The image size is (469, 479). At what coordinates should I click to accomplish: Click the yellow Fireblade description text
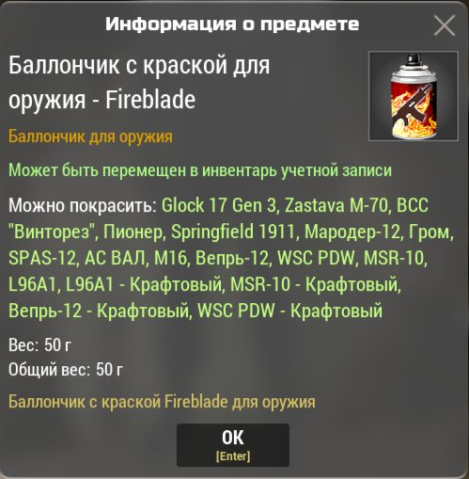click(162, 402)
